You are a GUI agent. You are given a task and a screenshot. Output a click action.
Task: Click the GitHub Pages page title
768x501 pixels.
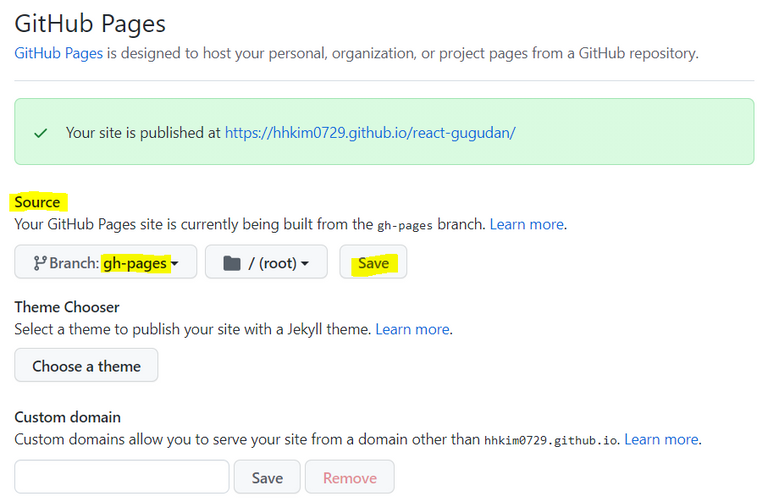point(90,24)
